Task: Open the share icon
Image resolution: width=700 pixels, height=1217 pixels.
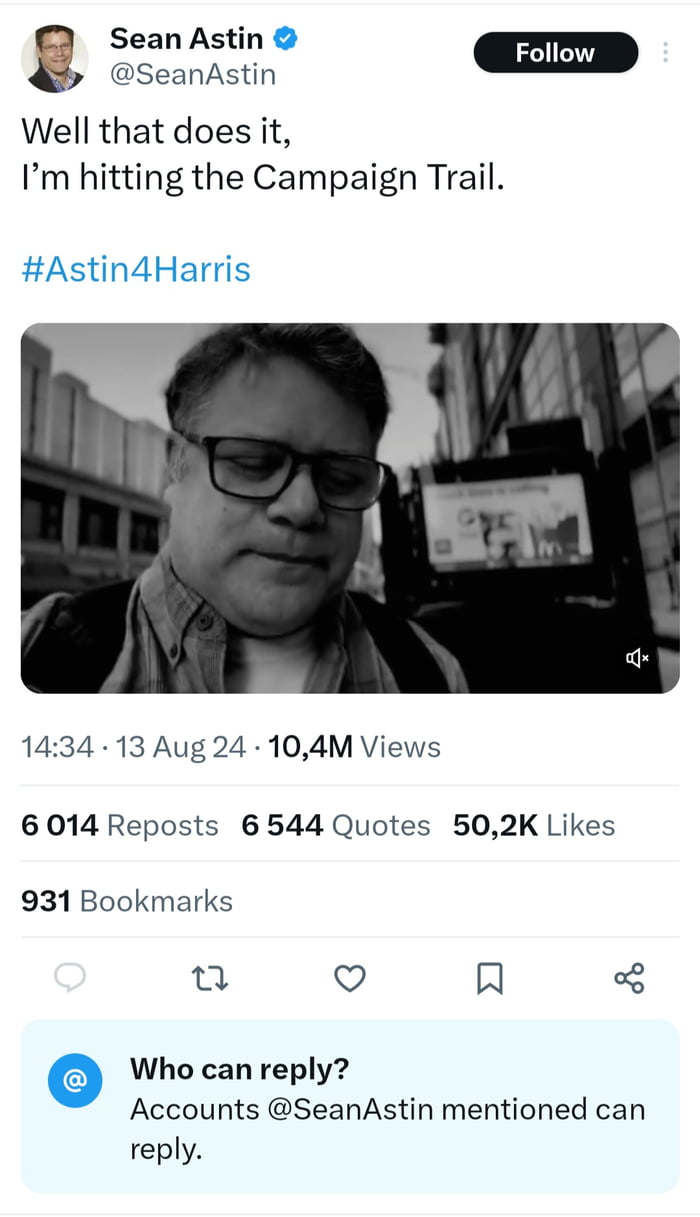Action: pyautogui.click(x=629, y=978)
